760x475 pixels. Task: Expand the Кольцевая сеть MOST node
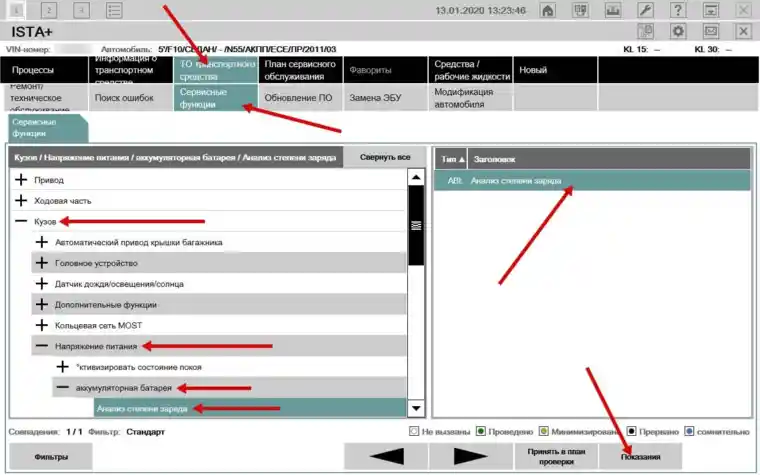[x=42, y=325]
